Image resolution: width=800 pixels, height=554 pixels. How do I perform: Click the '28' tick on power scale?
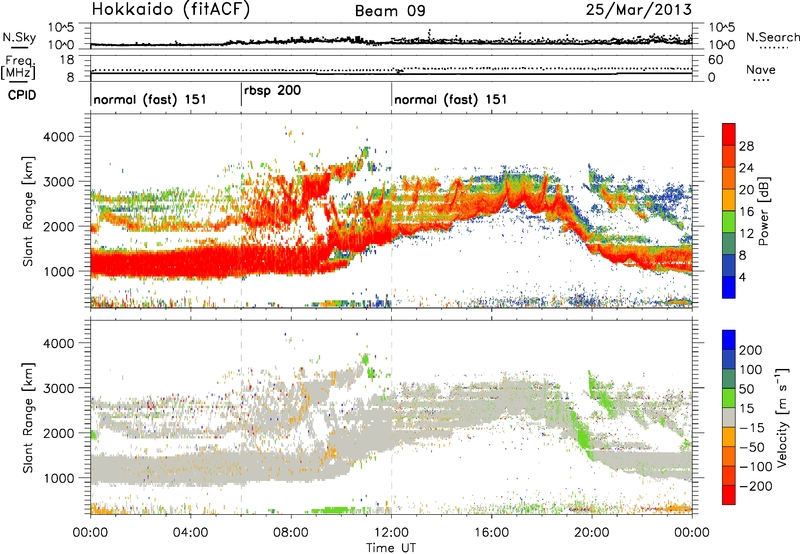[746, 146]
